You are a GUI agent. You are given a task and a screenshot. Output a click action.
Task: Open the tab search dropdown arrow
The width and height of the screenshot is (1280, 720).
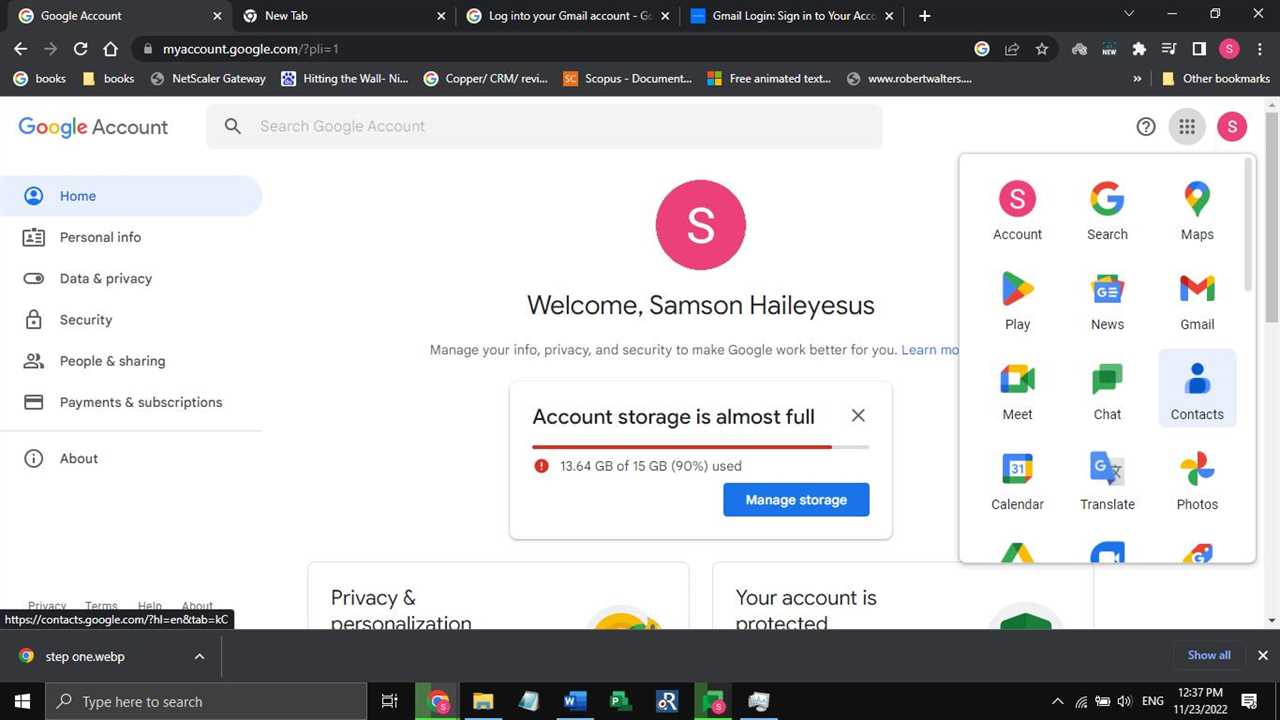click(x=1129, y=14)
